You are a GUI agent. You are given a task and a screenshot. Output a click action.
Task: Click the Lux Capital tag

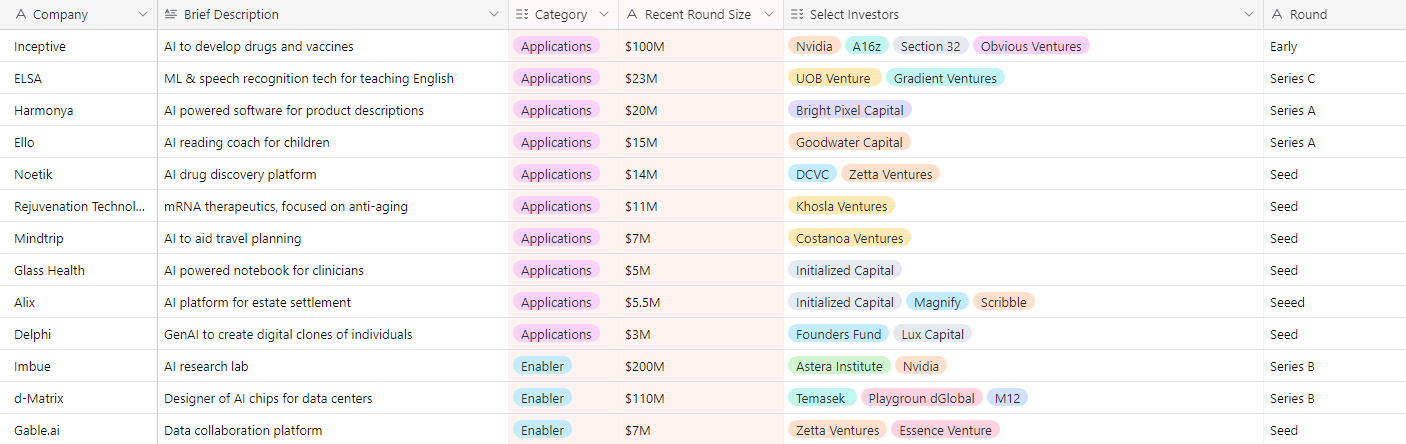932,334
